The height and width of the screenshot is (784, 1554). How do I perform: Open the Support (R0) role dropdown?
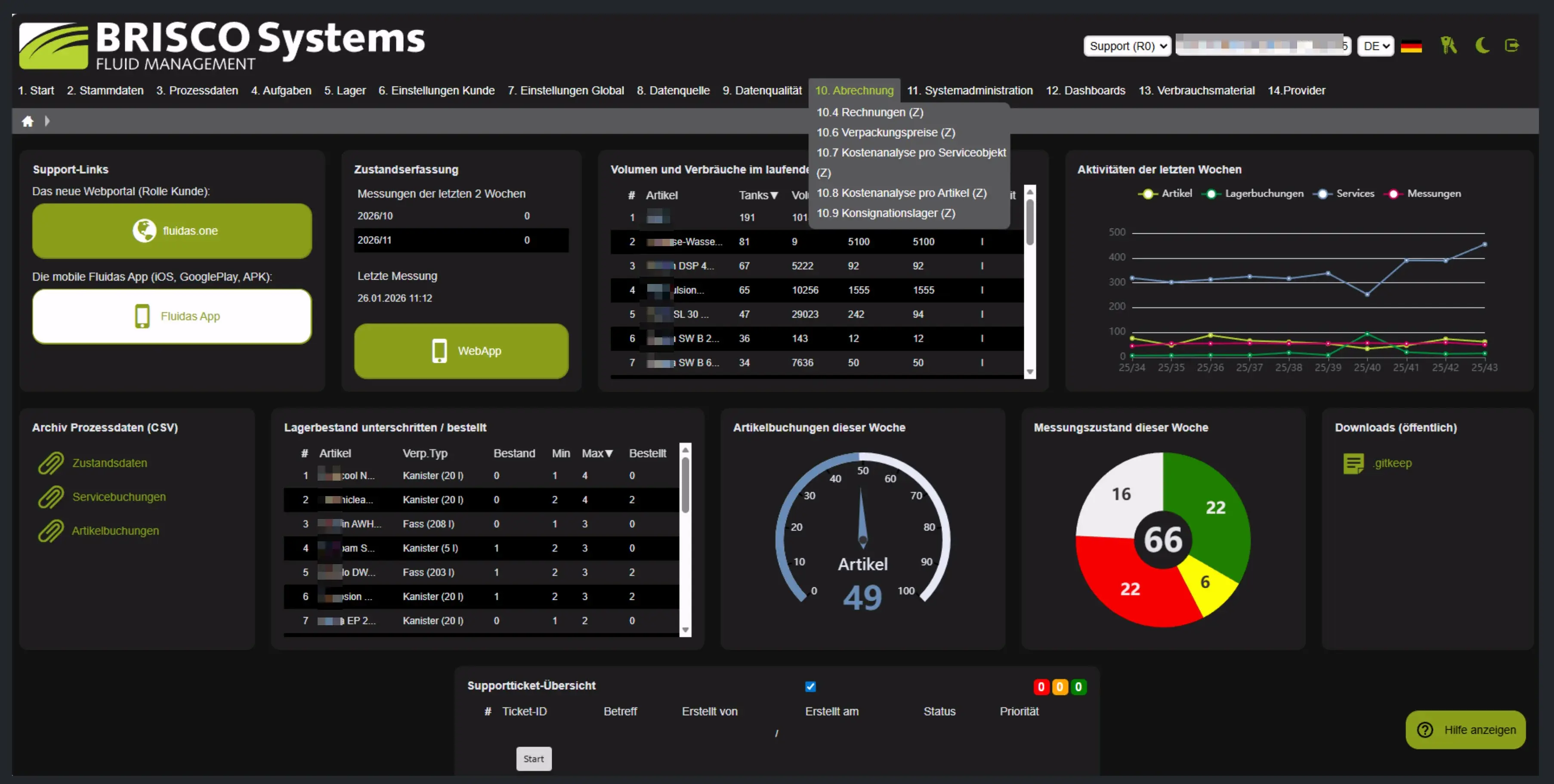pos(1126,46)
